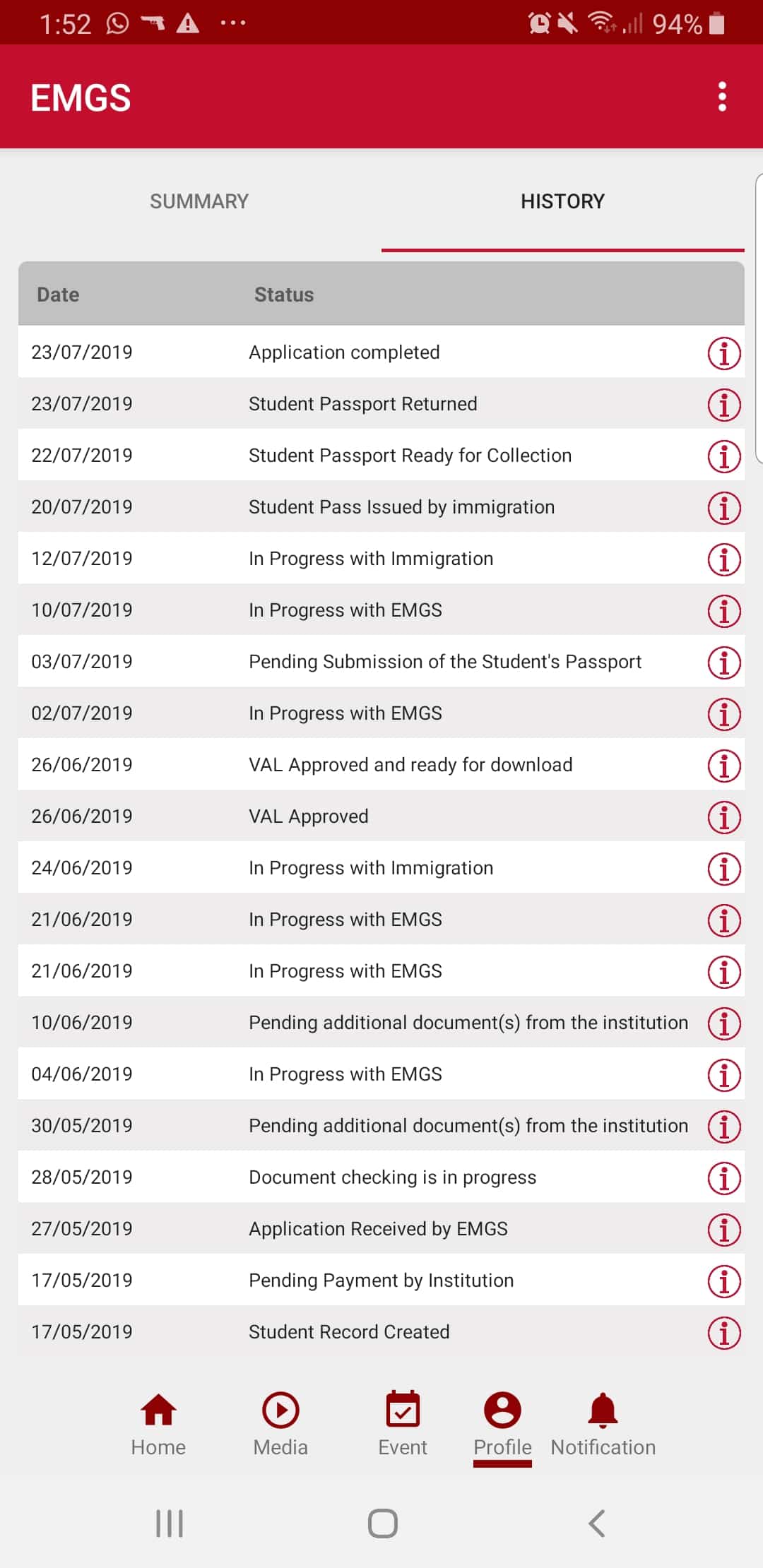This screenshot has height=1568, width=763.
Task: Open info for Pending Payment by Institution
Action: coord(724,1281)
